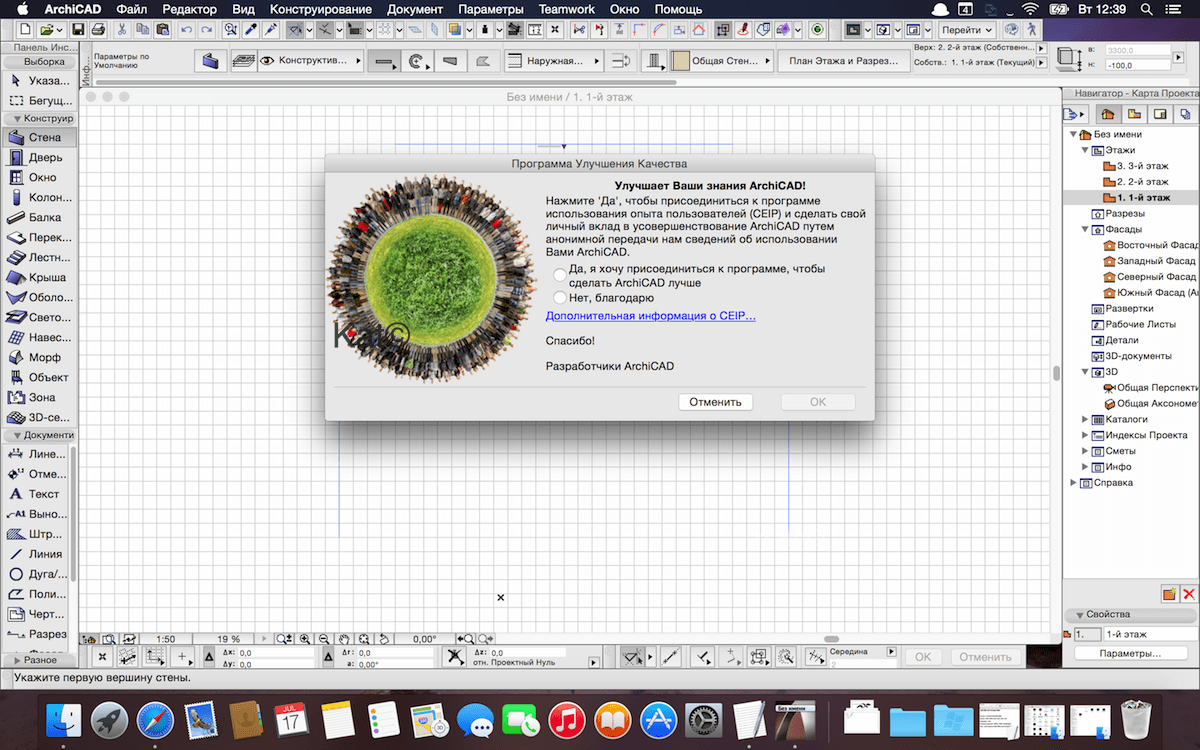
Task: Select the Дверь (Door) tool
Action: point(38,157)
